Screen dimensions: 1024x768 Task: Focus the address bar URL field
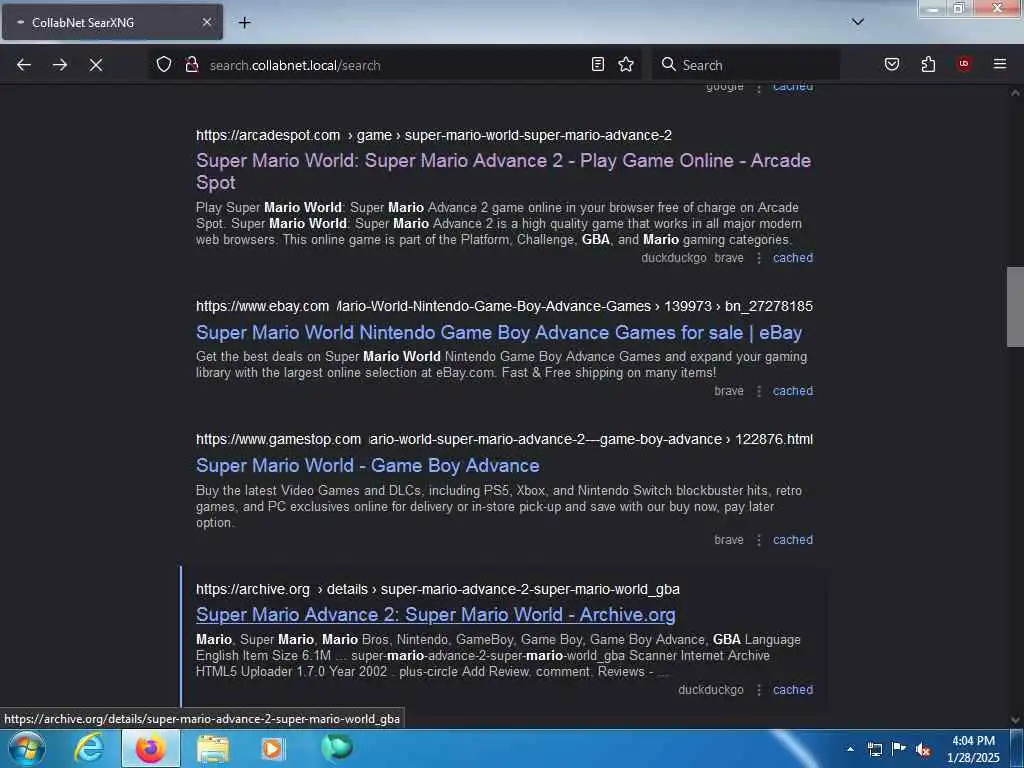tap(395, 65)
